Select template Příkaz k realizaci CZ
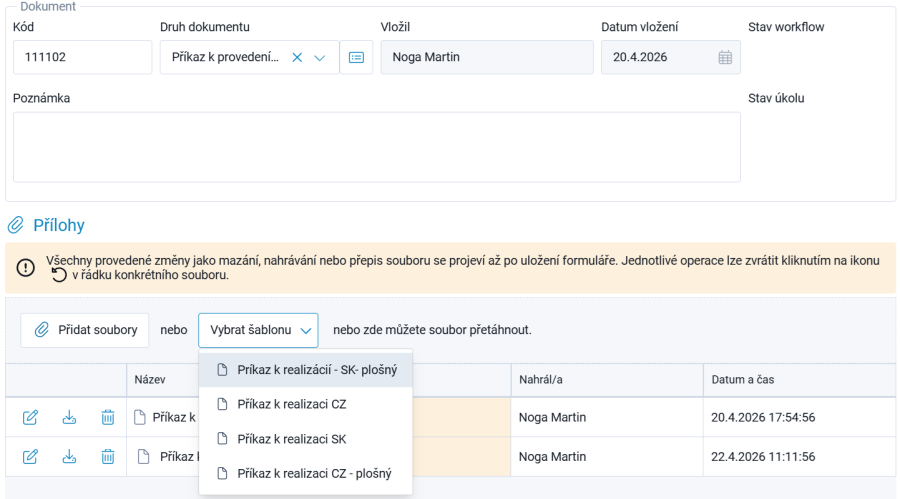900x499 pixels. pos(305,404)
